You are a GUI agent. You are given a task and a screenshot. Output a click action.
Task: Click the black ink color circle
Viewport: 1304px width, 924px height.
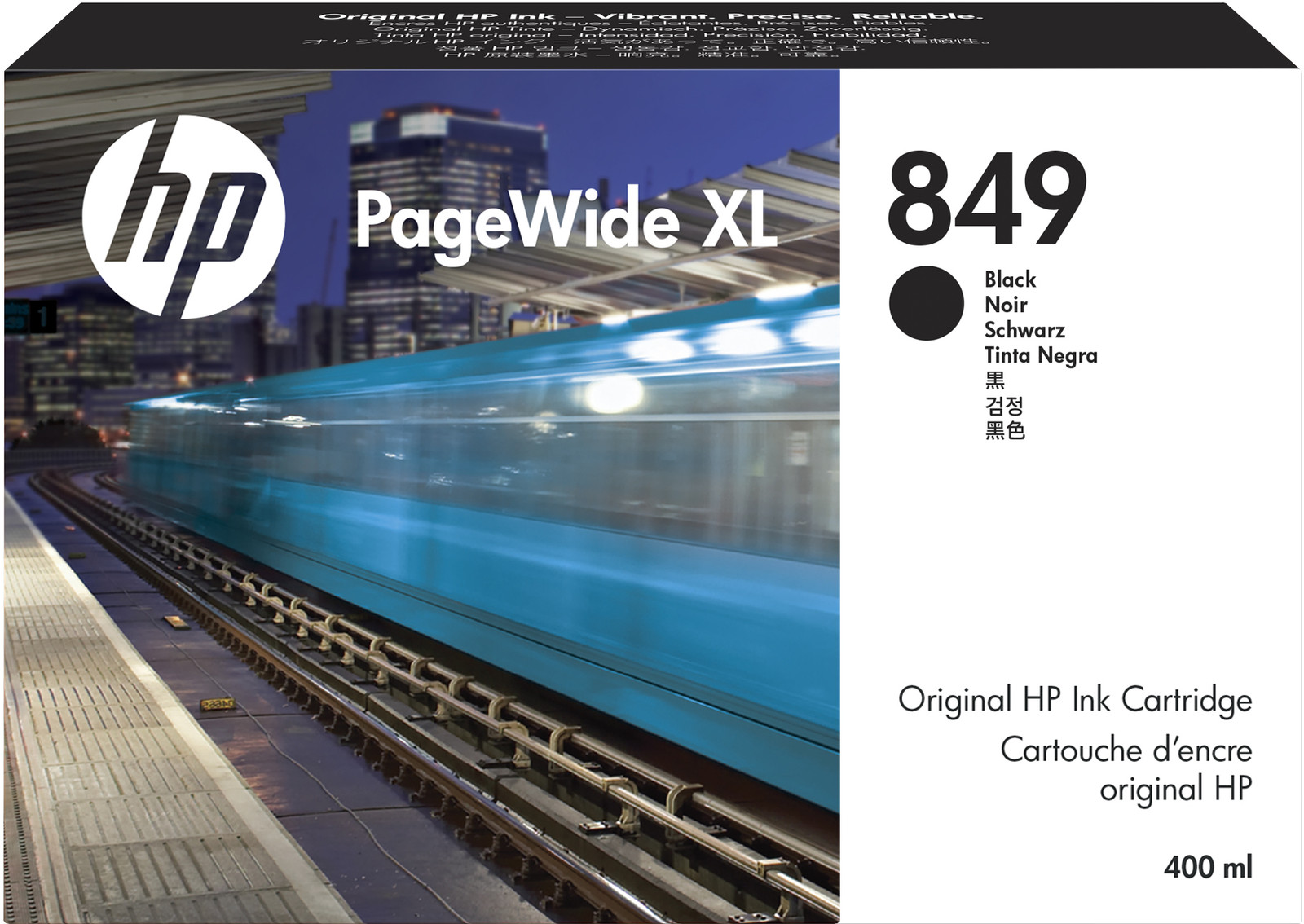point(927,303)
